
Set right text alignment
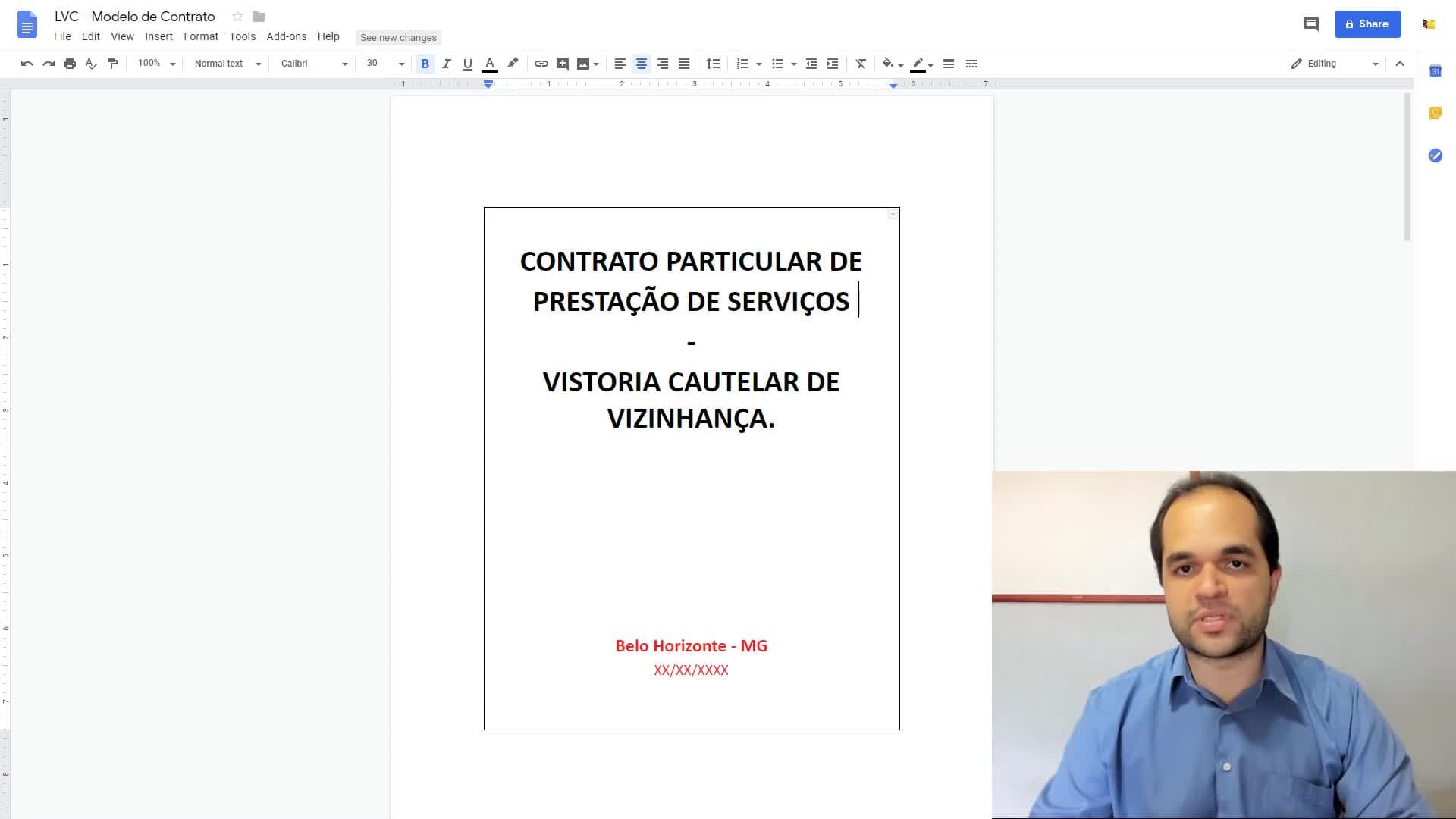click(663, 64)
